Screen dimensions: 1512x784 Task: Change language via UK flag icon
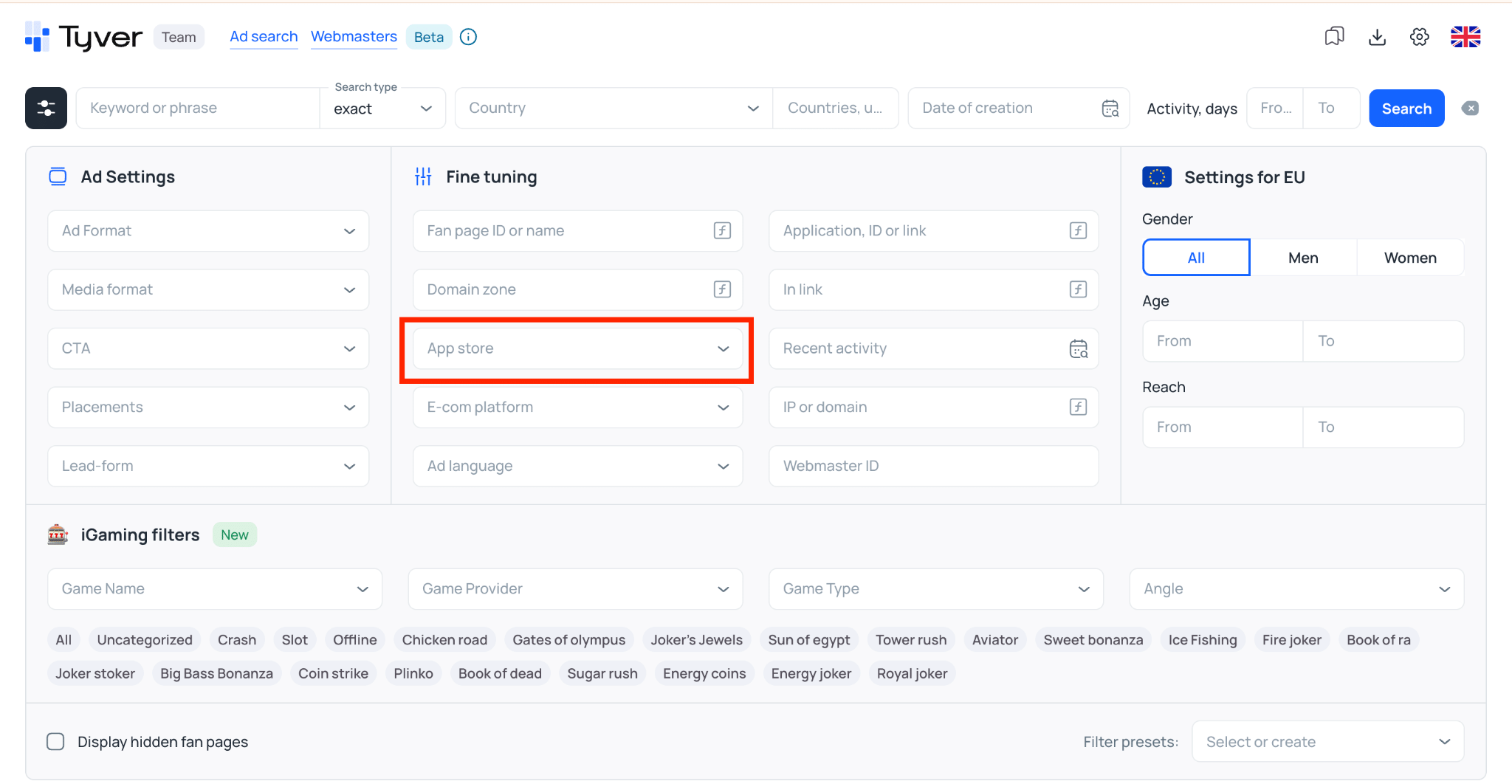1465,37
